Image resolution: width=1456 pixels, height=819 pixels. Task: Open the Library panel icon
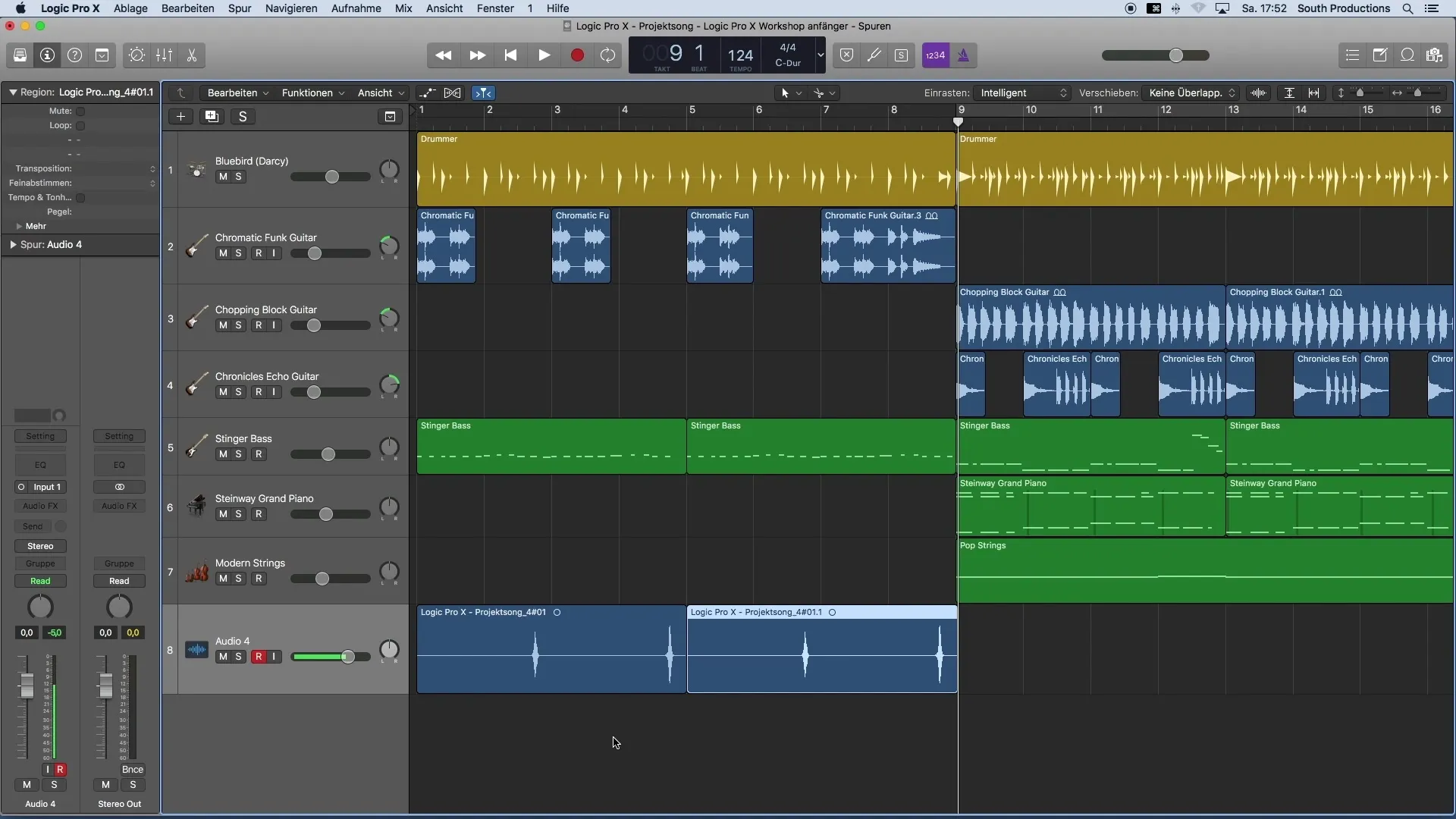point(20,55)
